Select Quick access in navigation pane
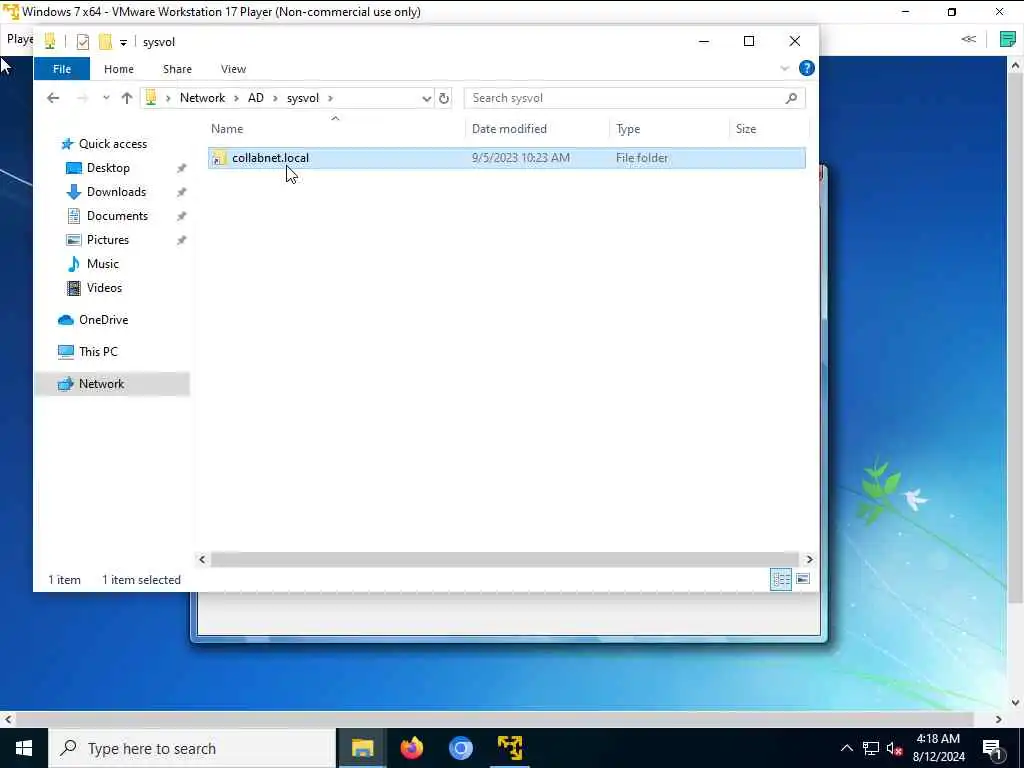The image size is (1024, 768). (112, 144)
